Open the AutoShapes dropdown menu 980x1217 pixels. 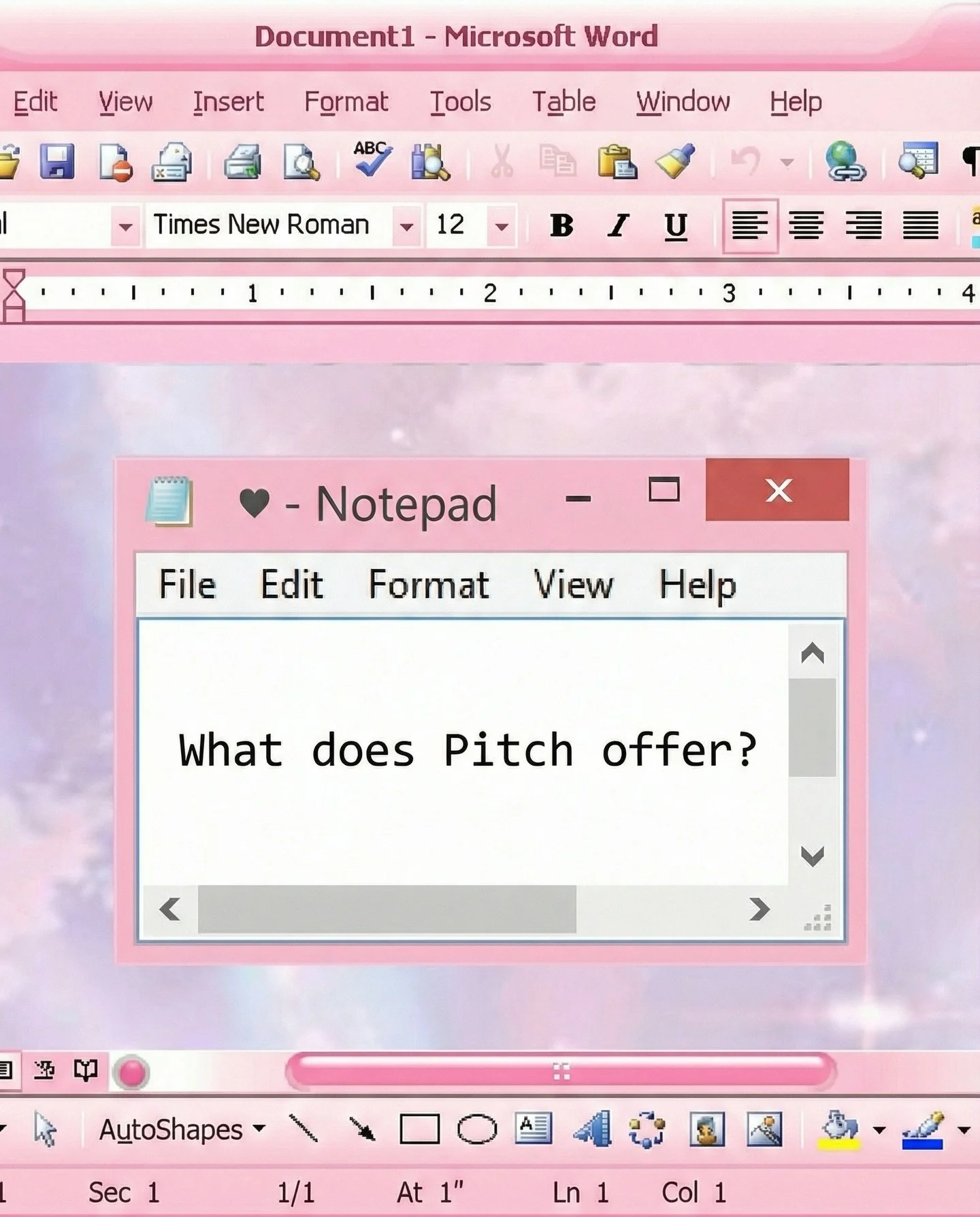pos(182,1130)
